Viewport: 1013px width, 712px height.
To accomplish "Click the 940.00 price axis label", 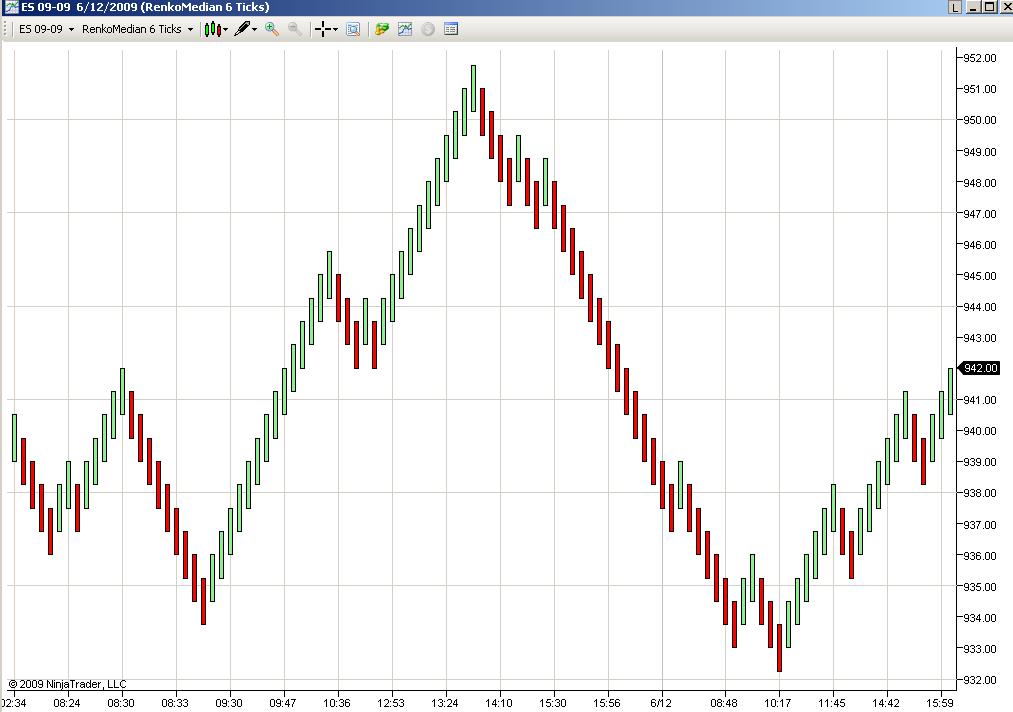I will [979, 431].
